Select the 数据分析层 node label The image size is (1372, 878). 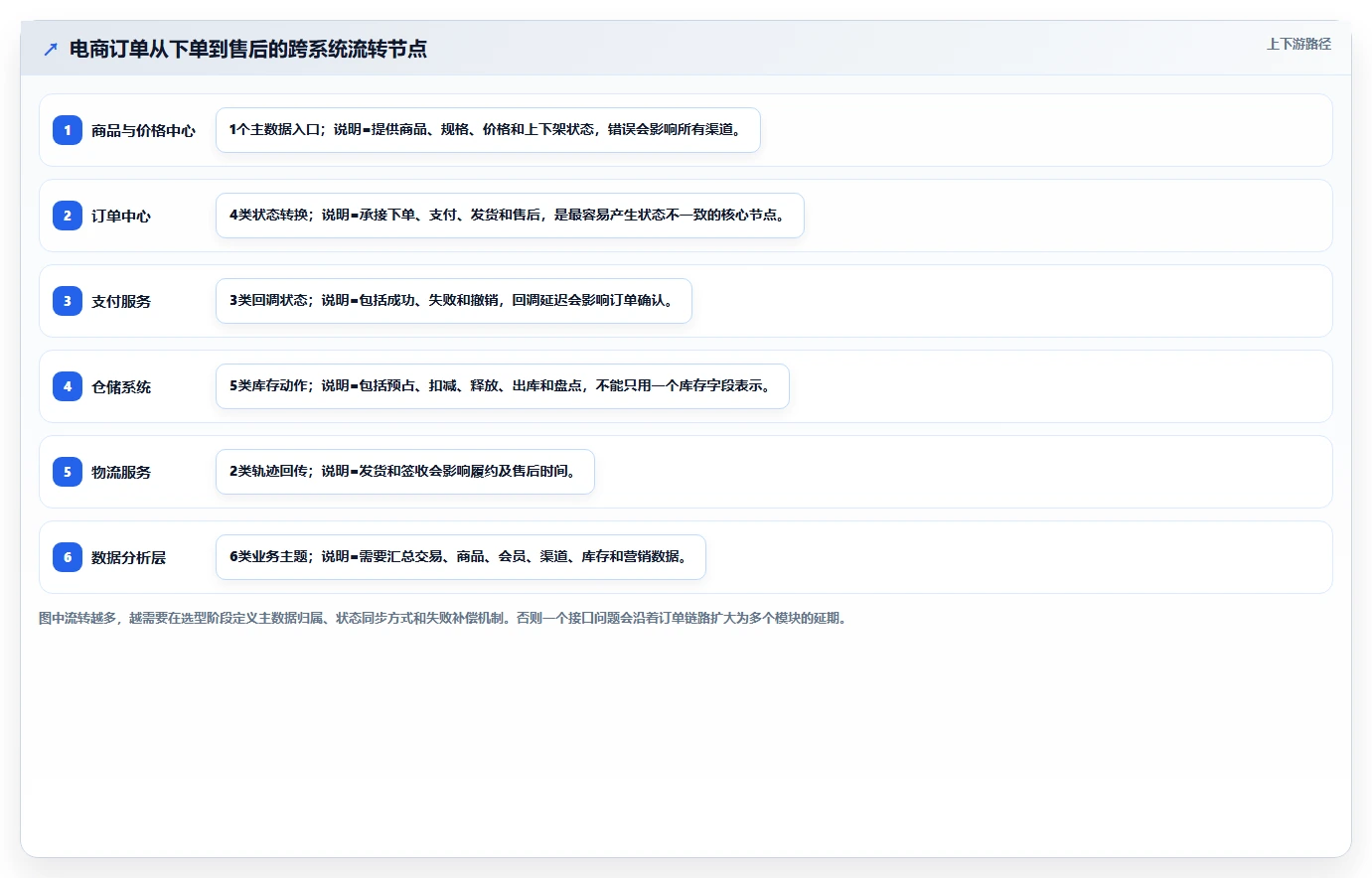pos(128,557)
